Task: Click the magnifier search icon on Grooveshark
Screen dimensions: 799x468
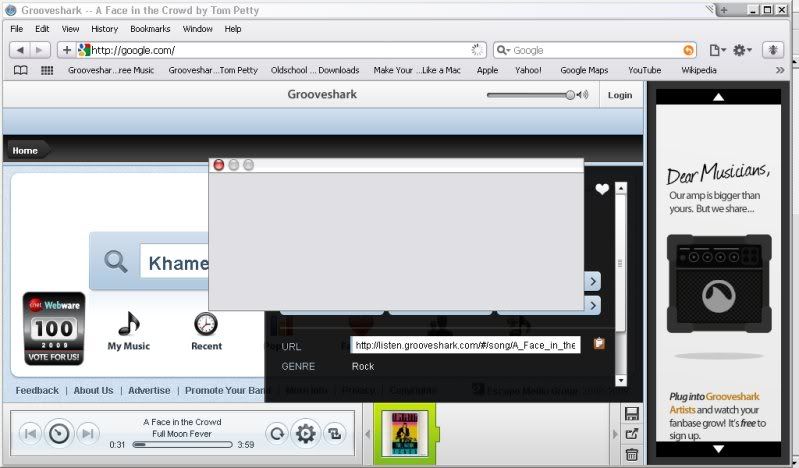Action: pyautogui.click(x=116, y=262)
